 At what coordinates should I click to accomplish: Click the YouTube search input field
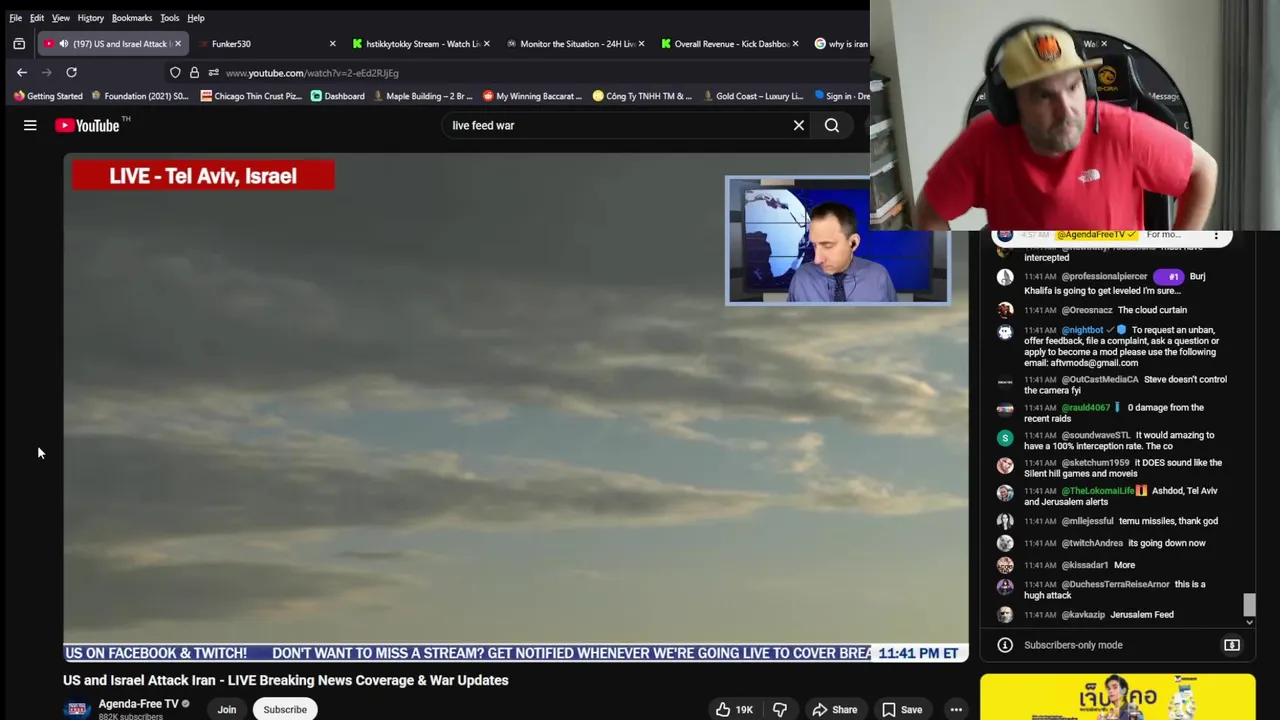[x=615, y=125]
